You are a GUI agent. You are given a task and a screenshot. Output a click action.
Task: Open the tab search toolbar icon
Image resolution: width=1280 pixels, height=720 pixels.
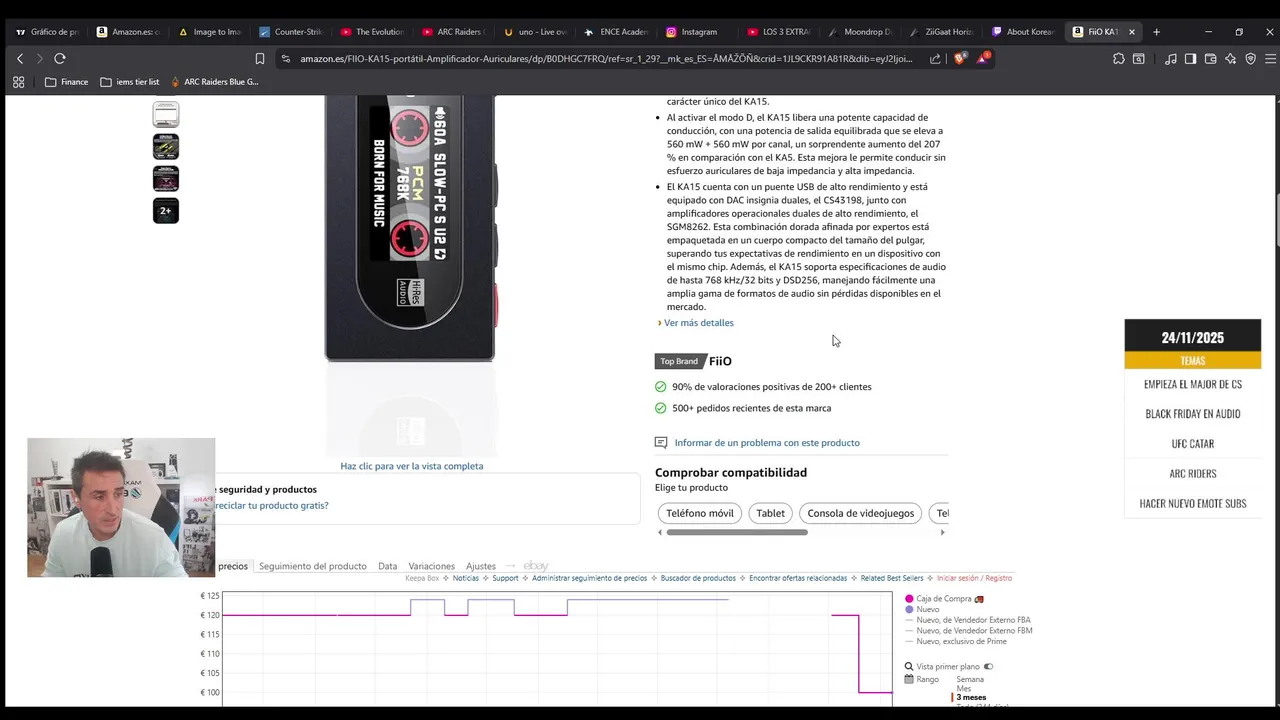[1138, 59]
